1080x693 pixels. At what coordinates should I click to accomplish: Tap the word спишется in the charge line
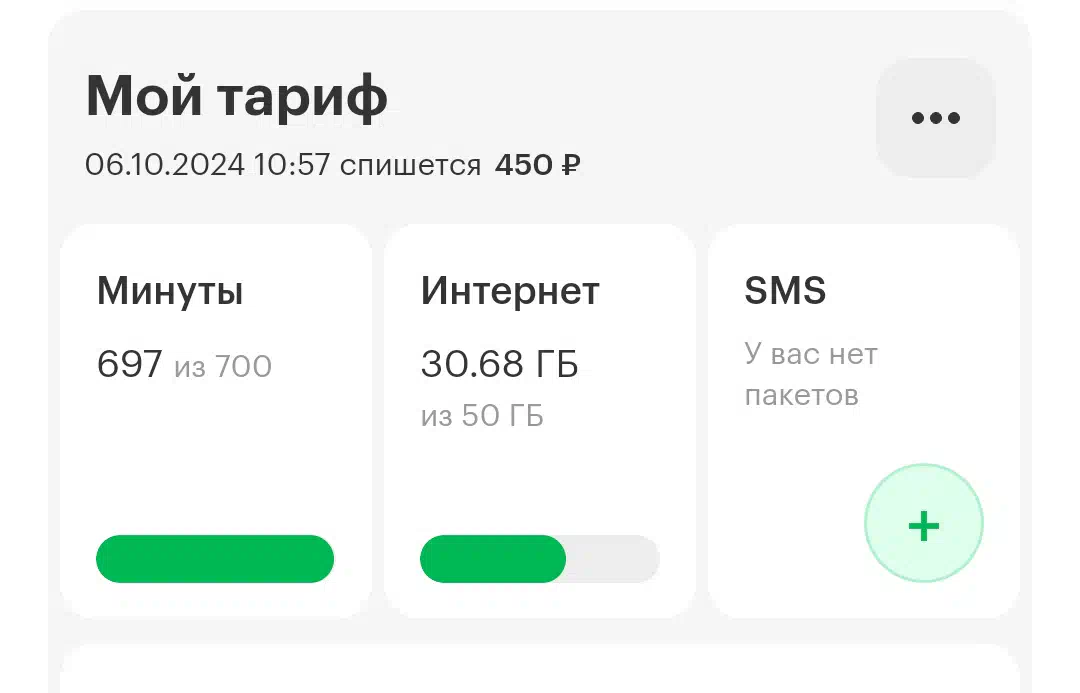(x=411, y=166)
